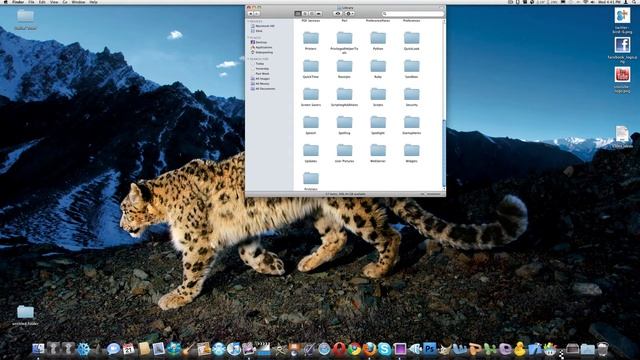
Task: Select the Security folder icon
Action: (x=411, y=95)
